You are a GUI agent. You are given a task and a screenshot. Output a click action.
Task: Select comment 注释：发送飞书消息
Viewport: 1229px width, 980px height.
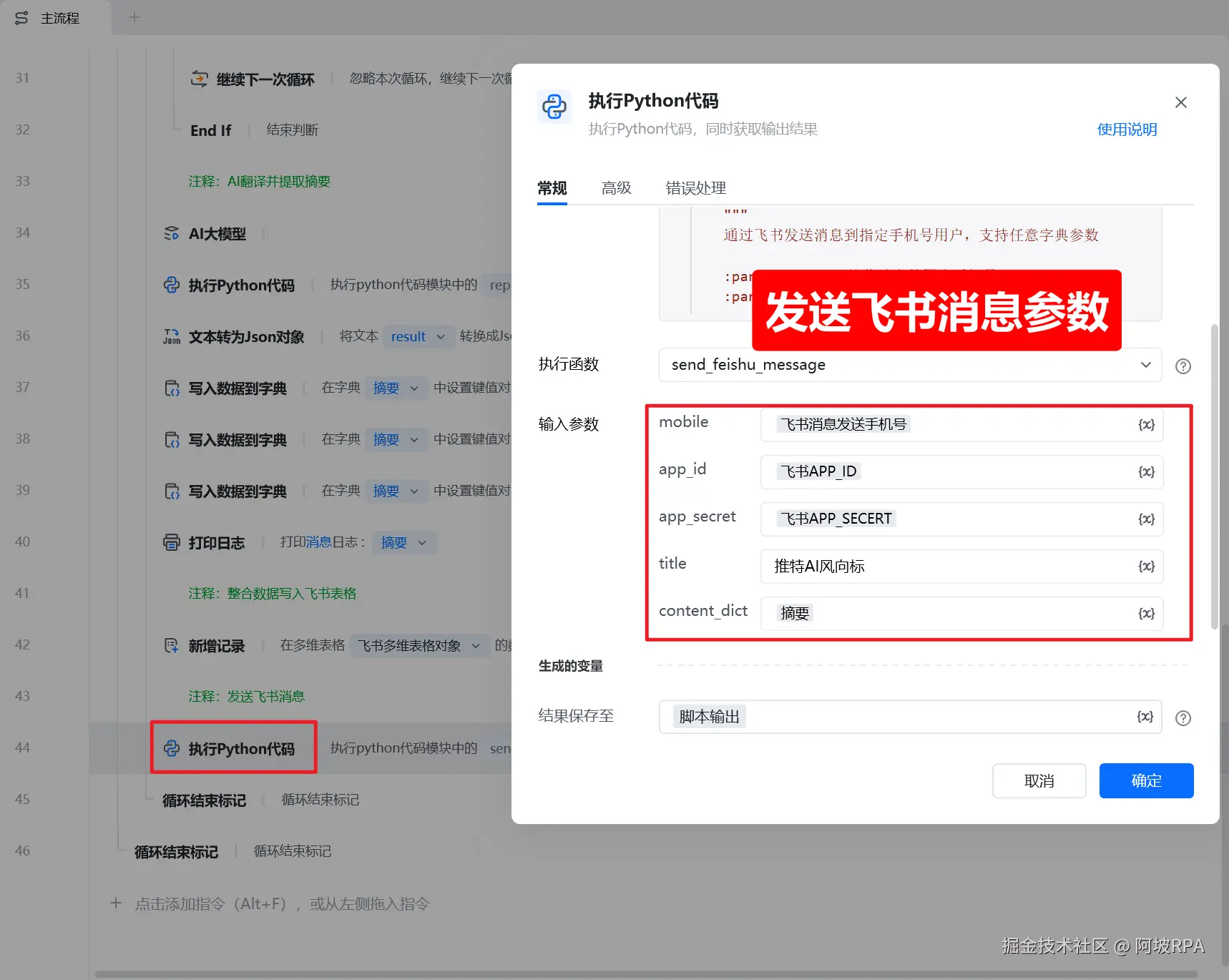[247, 697]
